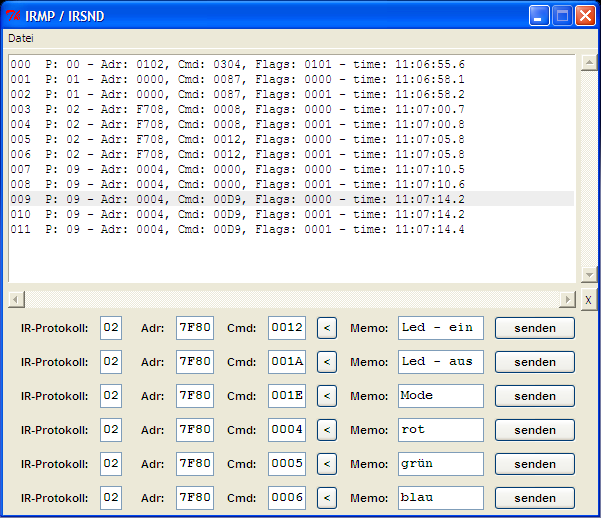Click the vertical scrollbar up arrow
The height and width of the screenshot is (518, 601).
[589, 62]
